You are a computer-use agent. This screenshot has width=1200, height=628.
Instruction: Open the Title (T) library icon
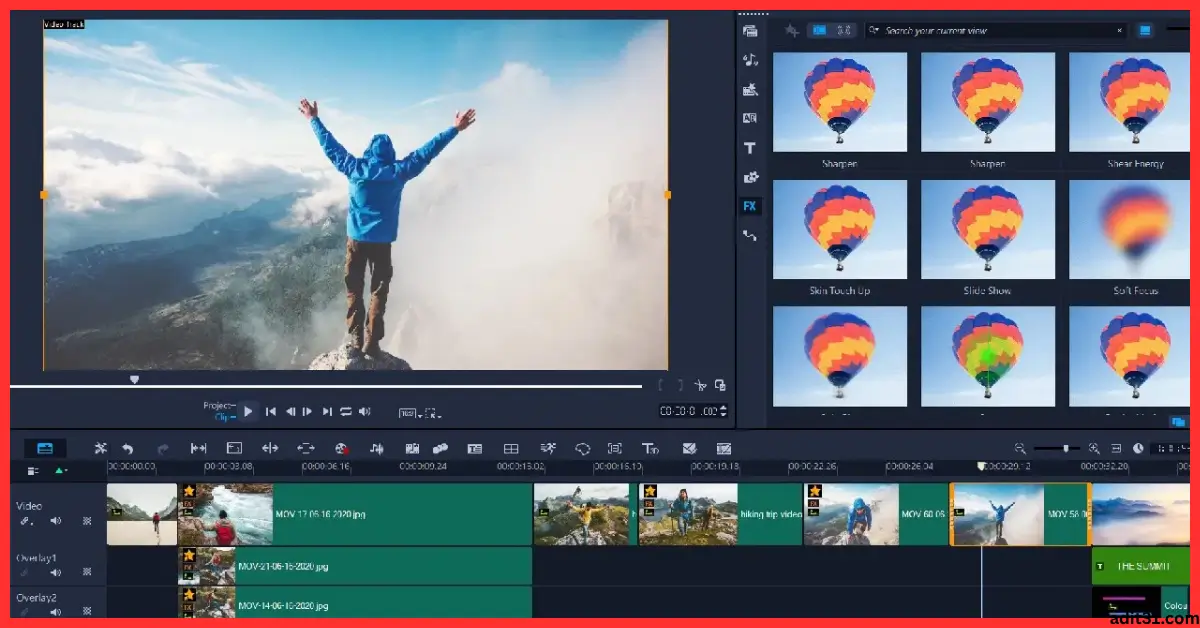(x=750, y=148)
